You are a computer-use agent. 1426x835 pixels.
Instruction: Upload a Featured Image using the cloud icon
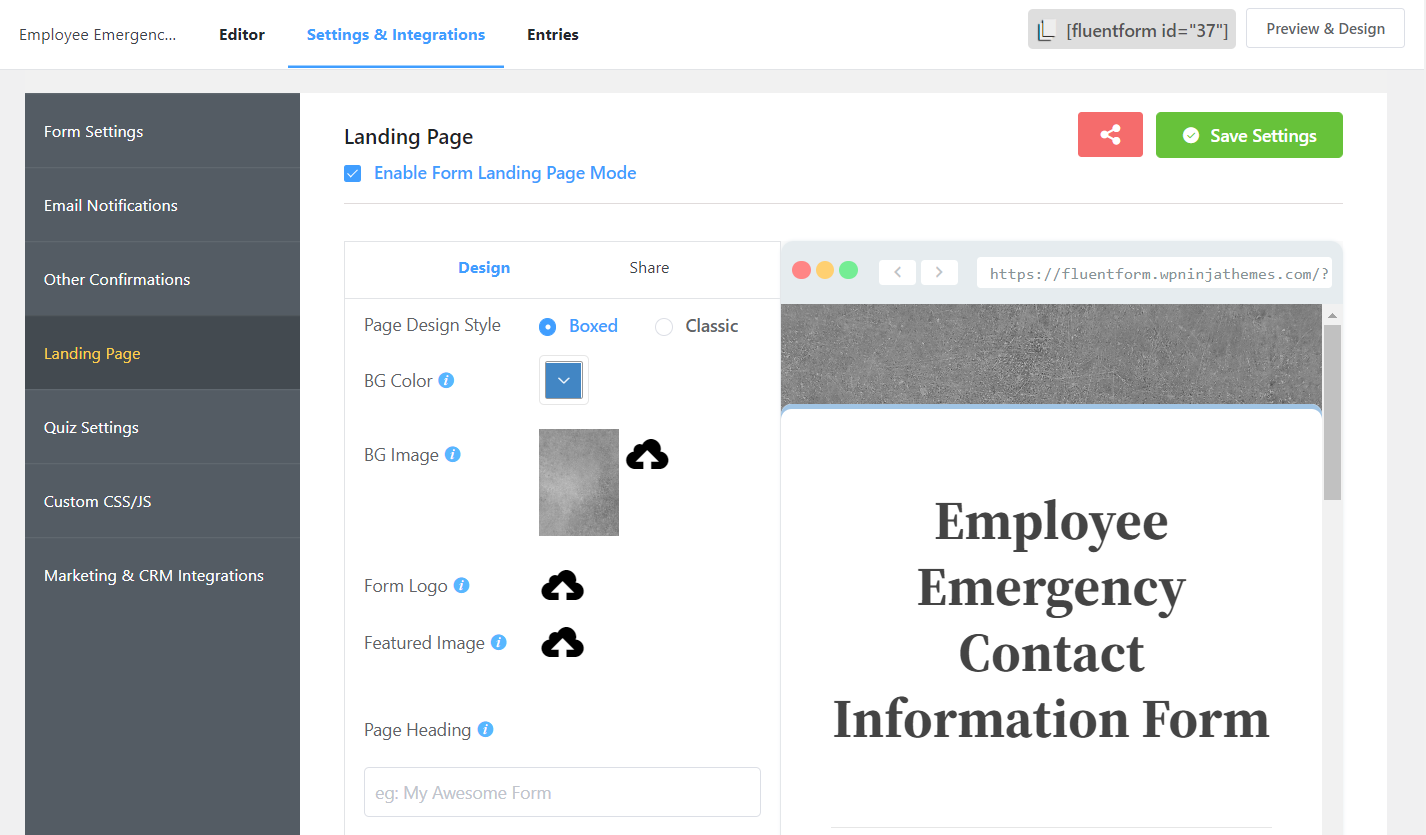point(562,643)
